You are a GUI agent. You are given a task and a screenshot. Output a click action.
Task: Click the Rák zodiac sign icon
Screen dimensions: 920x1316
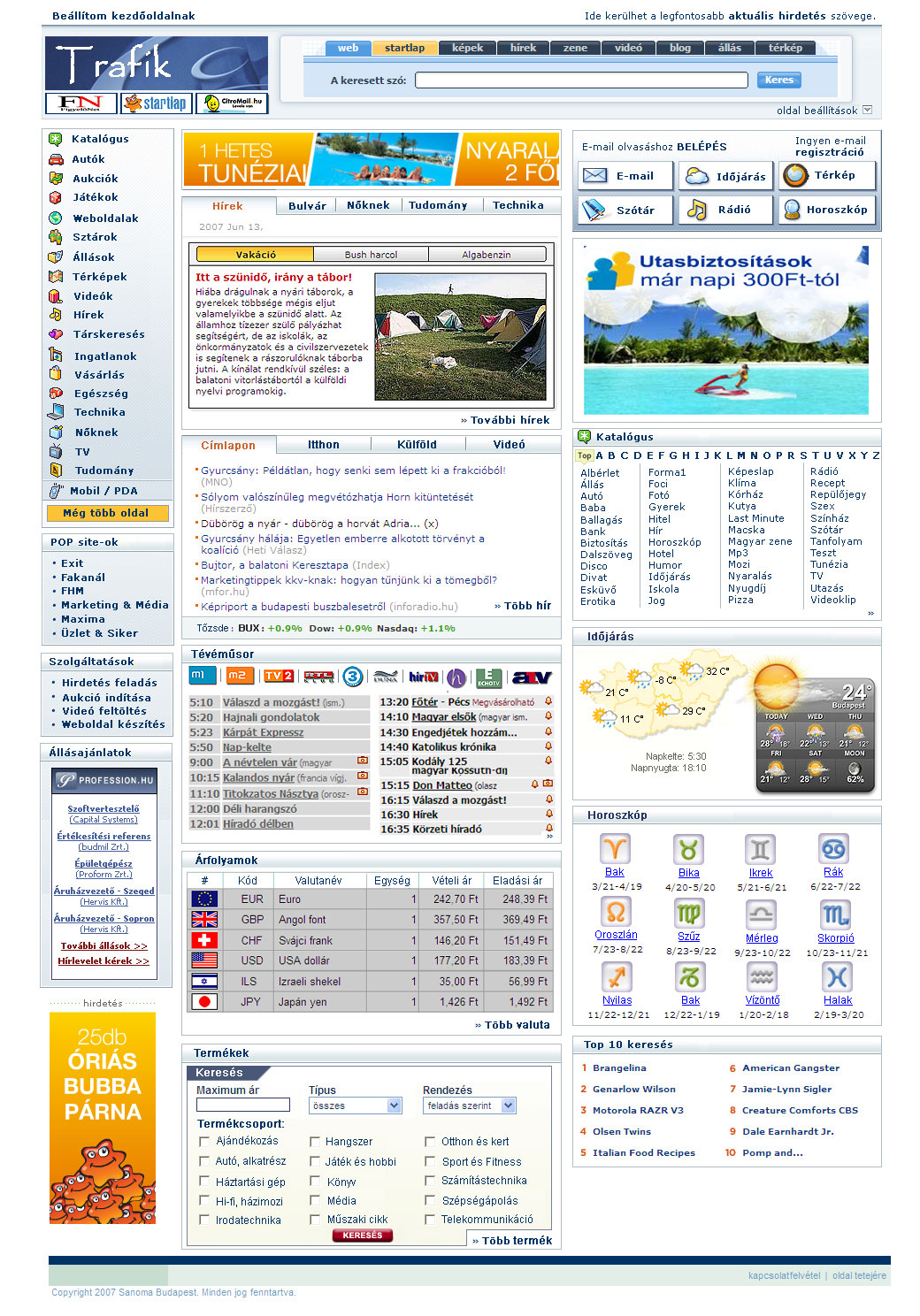point(833,849)
